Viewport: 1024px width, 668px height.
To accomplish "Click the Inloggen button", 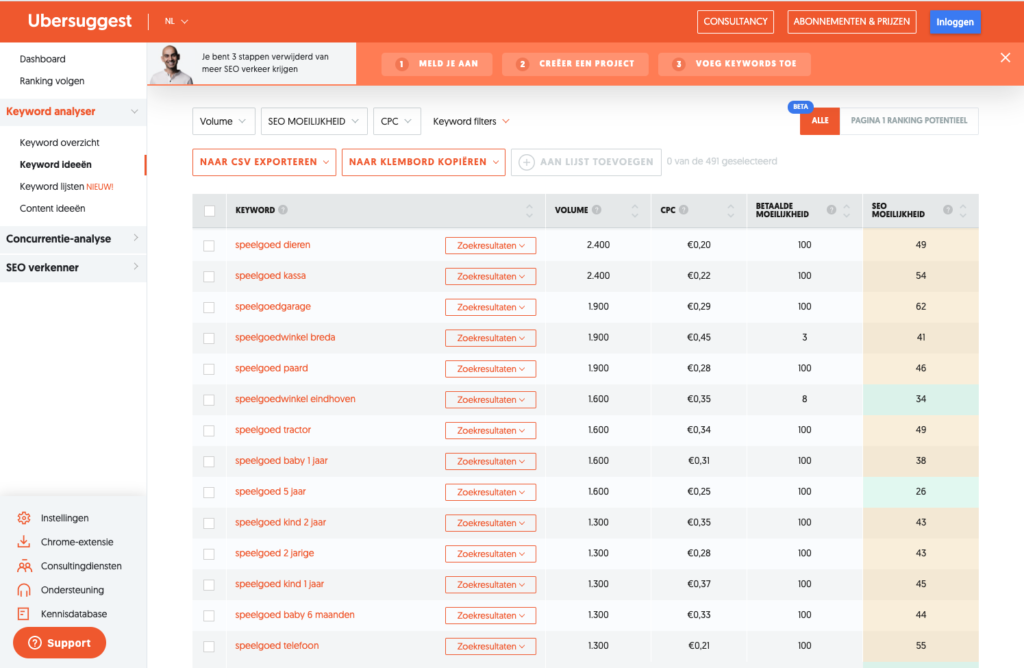I will [x=955, y=22].
